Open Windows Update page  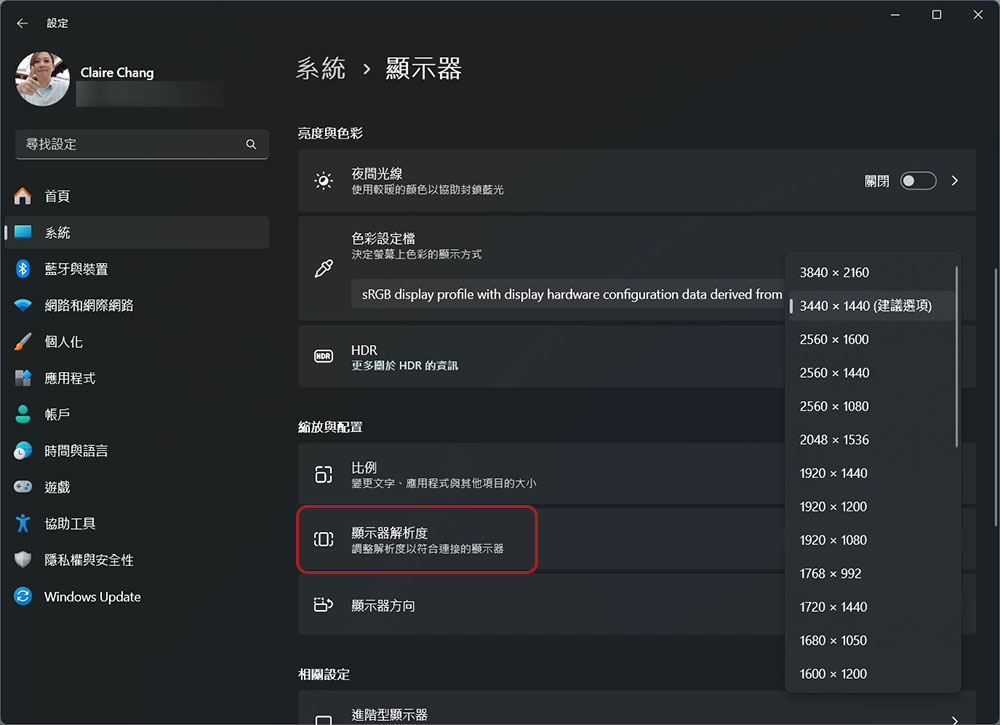pos(137,596)
